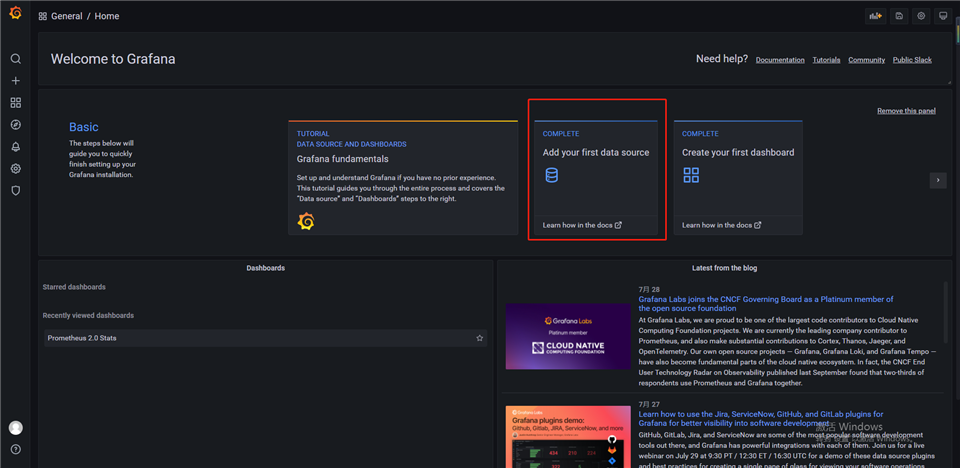Open the Alerting bell icon
Screen dimensions: 960x468
tap(16, 147)
